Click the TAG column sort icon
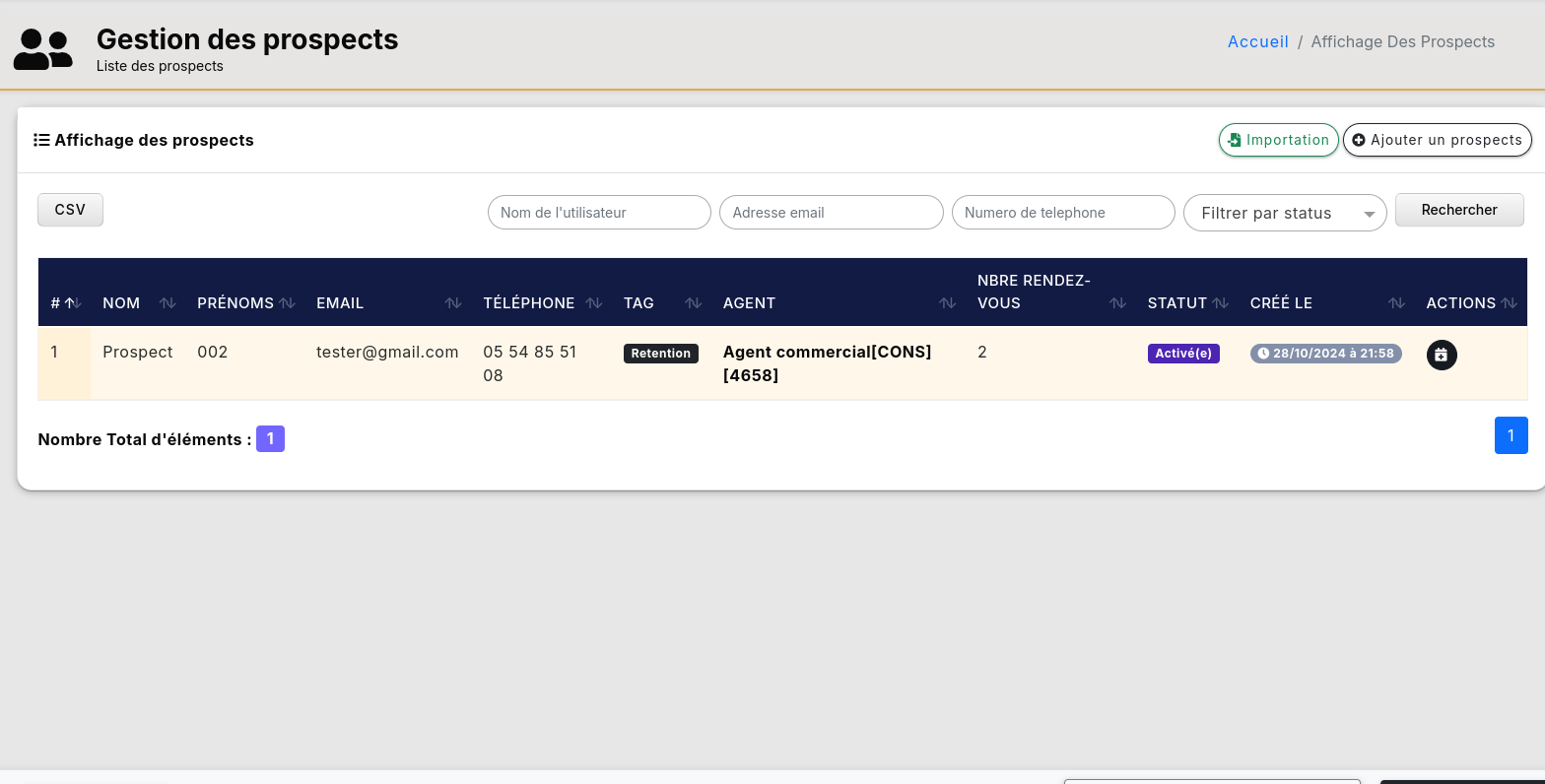1545x784 pixels. (693, 303)
